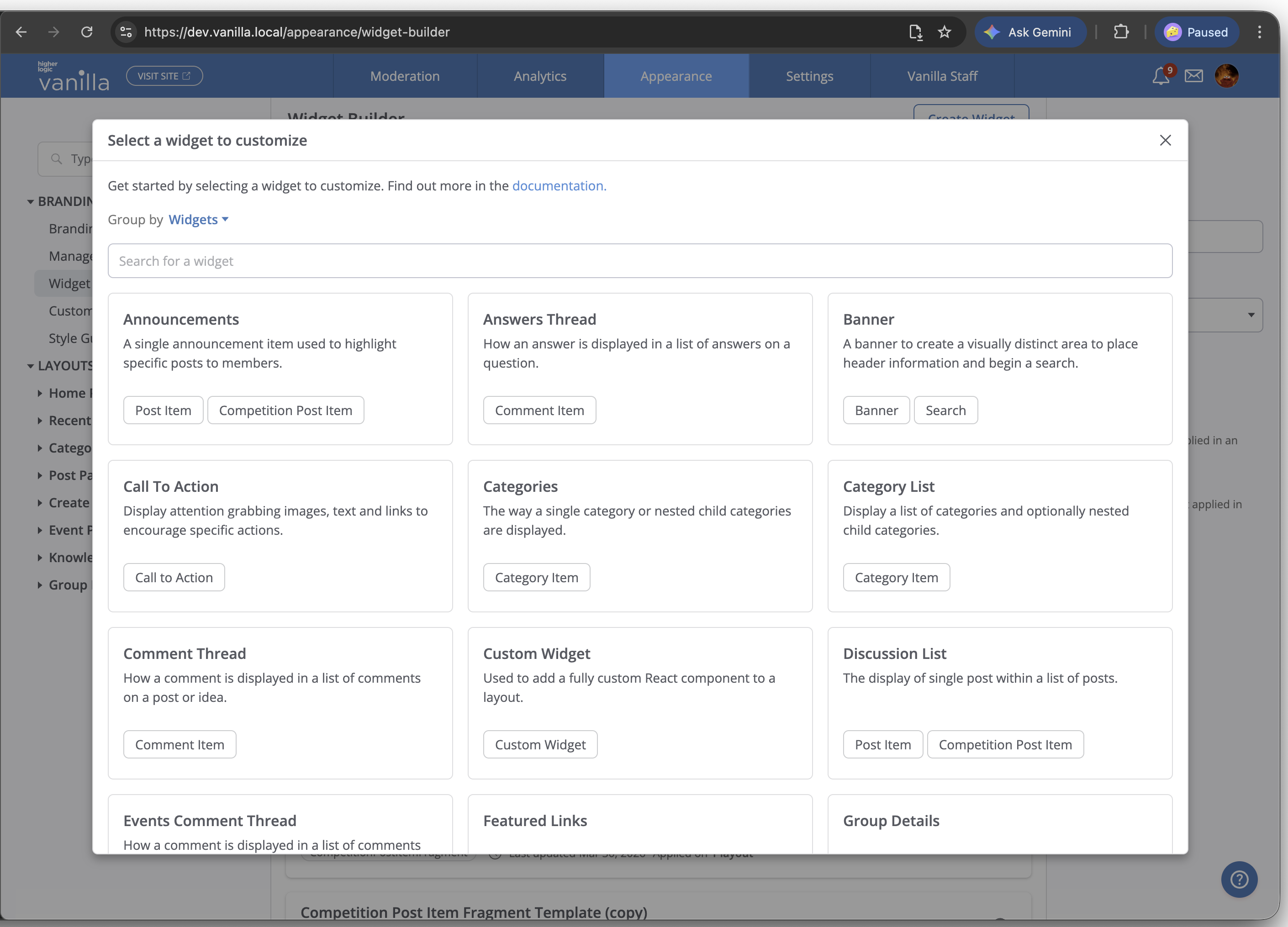Click browser forward arrow
The height and width of the screenshot is (927, 1288).
(54, 32)
